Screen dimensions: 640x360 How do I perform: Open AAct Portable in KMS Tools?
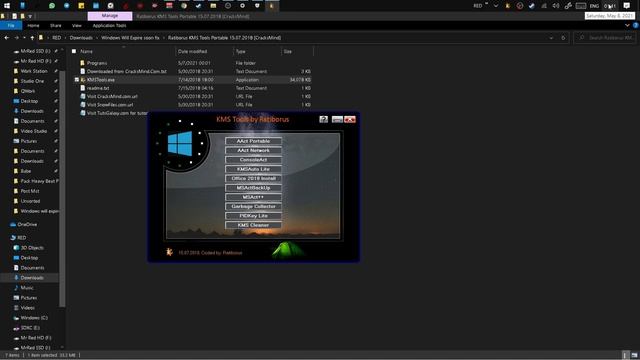(x=253, y=141)
